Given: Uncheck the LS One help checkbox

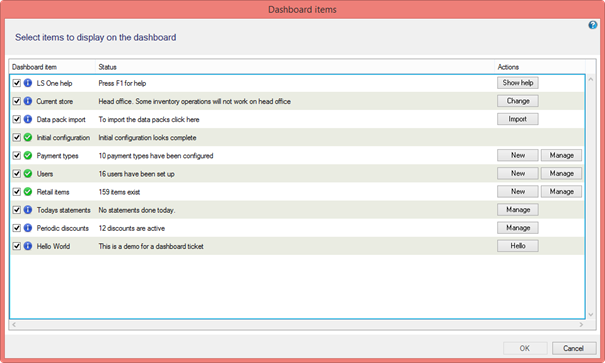Looking at the screenshot, I should (17, 83).
